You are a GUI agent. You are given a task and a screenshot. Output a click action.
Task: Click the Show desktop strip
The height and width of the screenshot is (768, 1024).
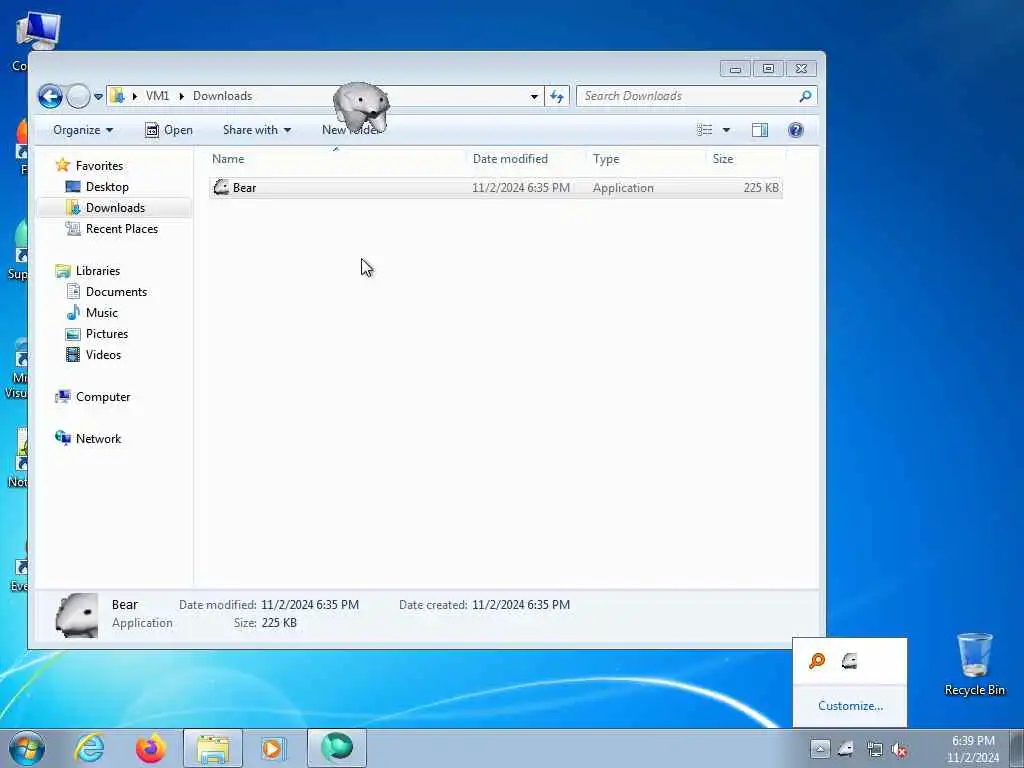coord(1017,748)
